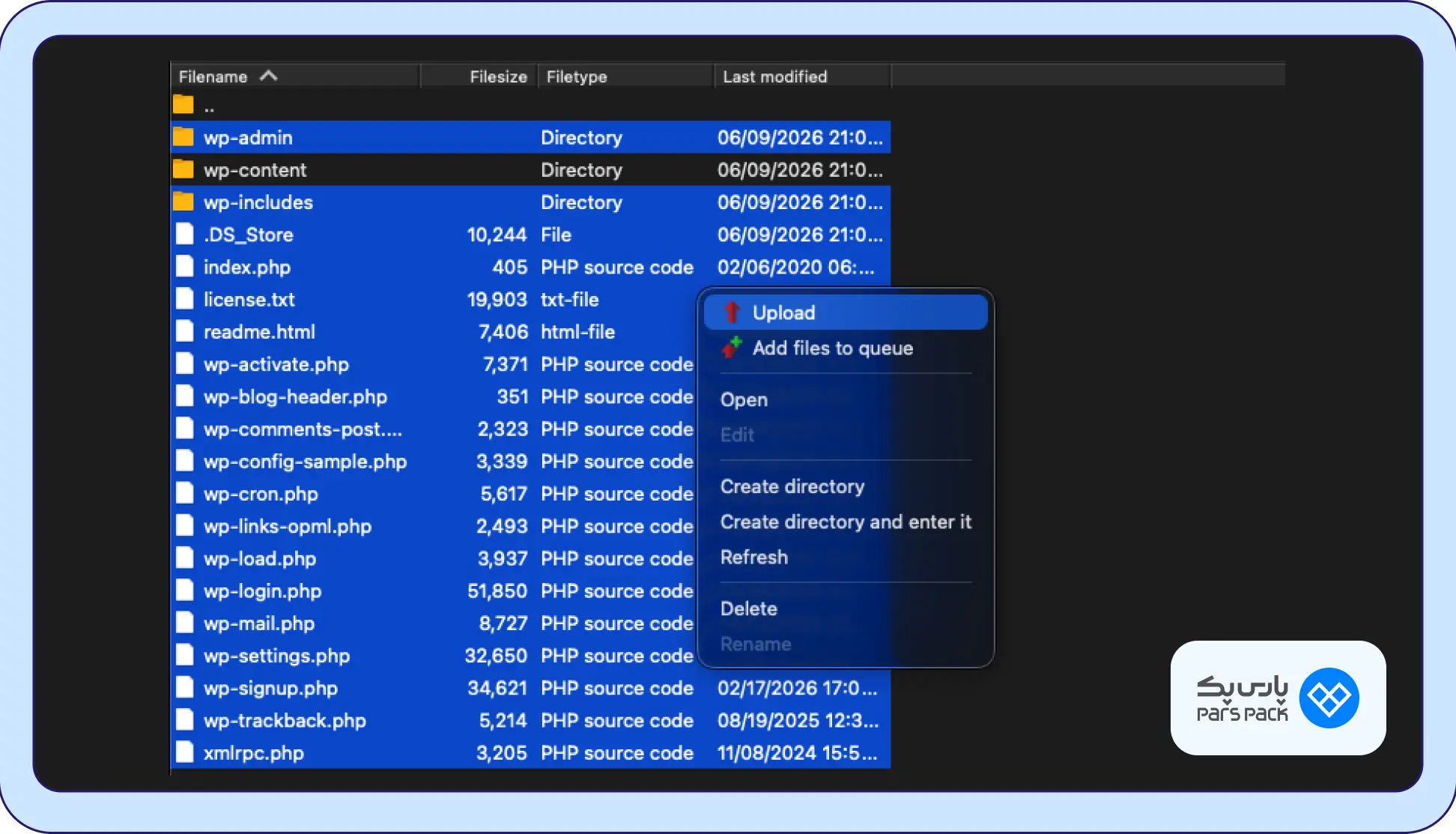The width and height of the screenshot is (1456, 834).
Task: Select the wp-activate.php file name
Action: [276, 364]
